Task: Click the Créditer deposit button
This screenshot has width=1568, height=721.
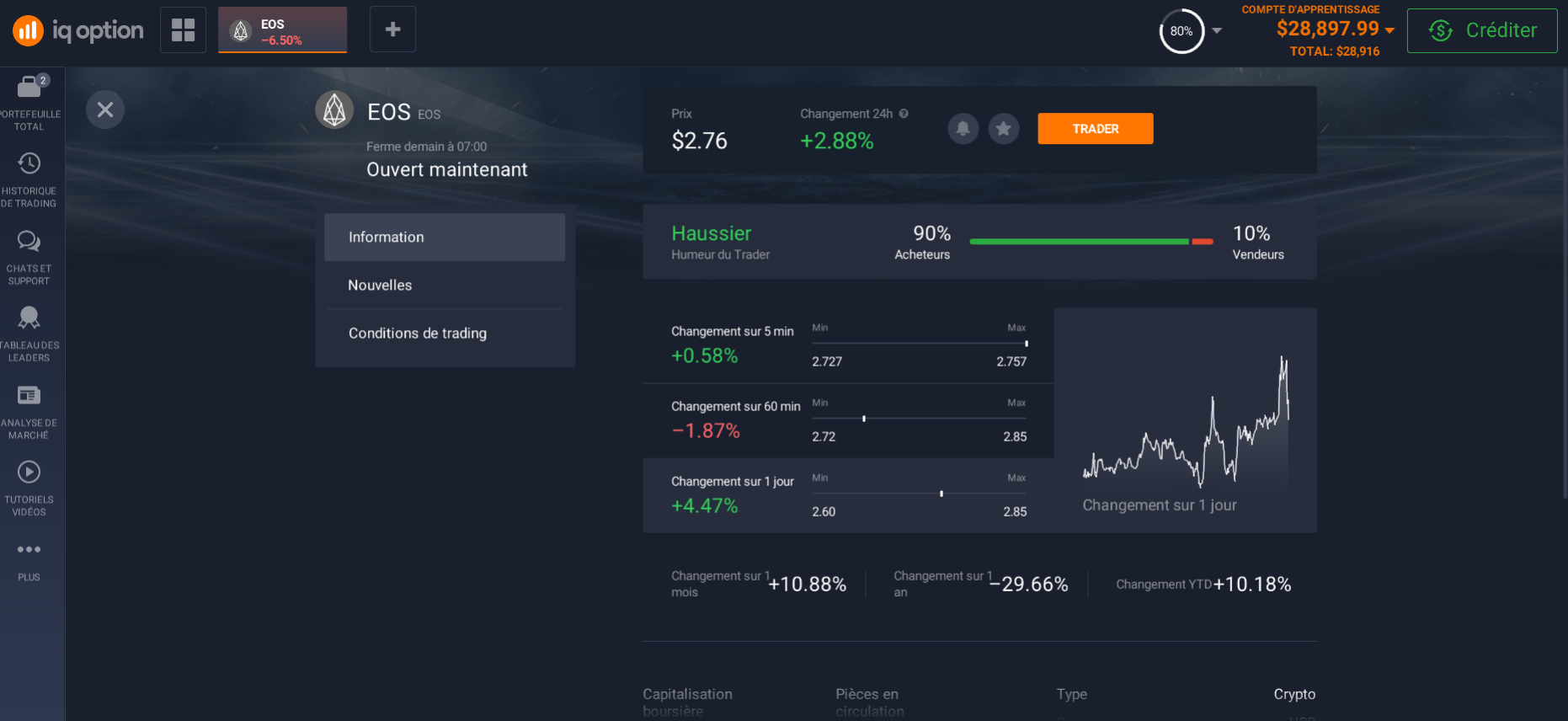Action: pyautogui.click(x=1482, y=30)
